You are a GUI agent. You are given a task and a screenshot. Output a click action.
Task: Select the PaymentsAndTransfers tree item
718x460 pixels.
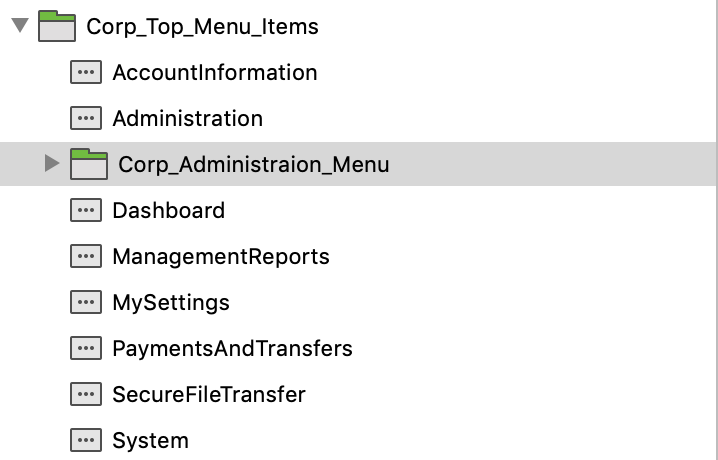tap(233, 348)
